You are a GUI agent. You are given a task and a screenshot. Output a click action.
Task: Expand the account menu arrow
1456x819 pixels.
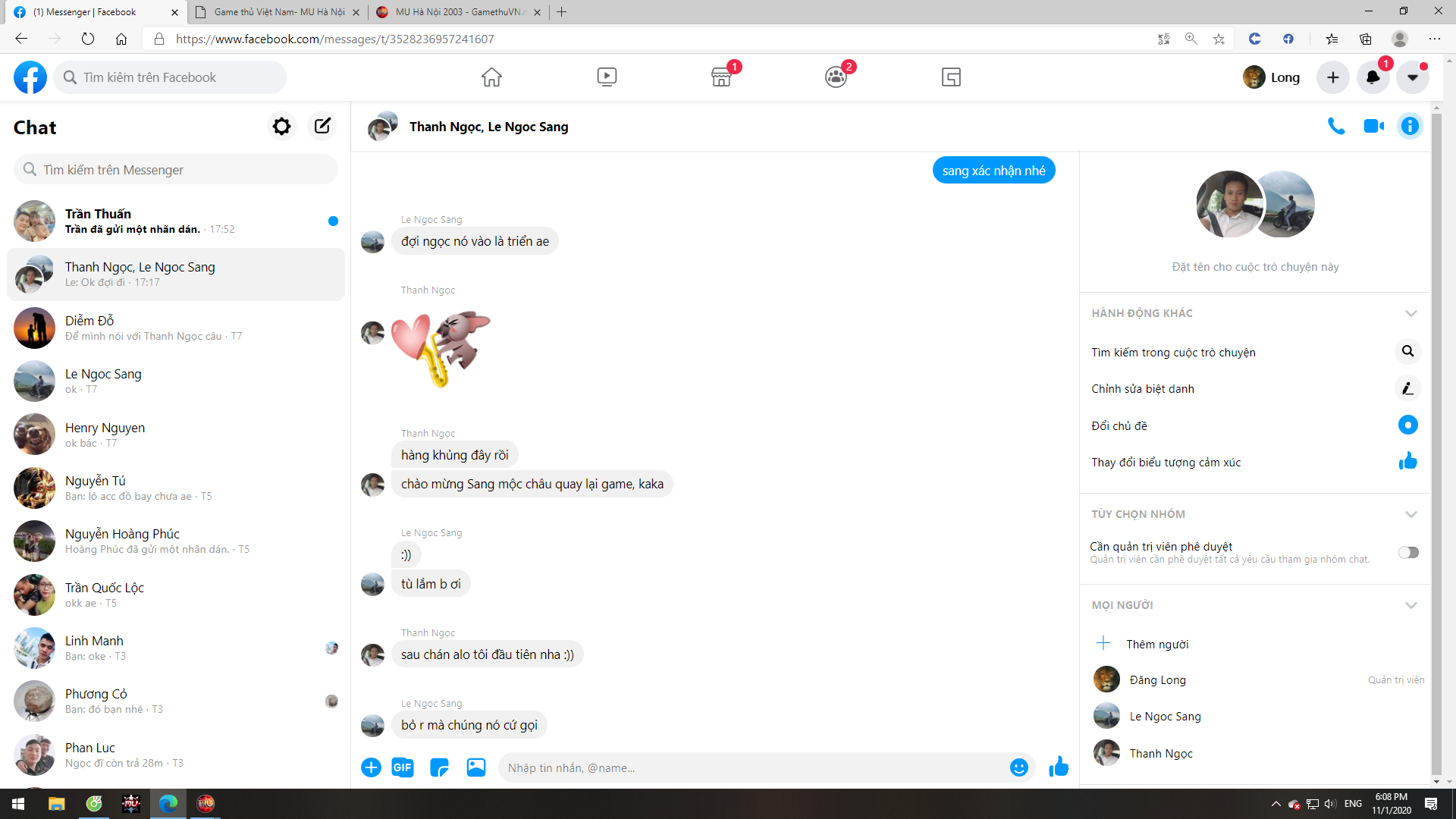click(x=1412, y=77)
